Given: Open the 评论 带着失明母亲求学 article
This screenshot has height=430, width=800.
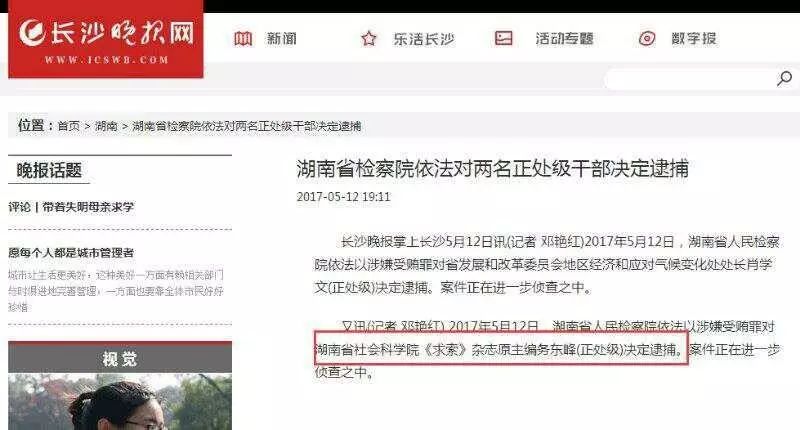Looking at the screenshot, I should pos(71,207).
